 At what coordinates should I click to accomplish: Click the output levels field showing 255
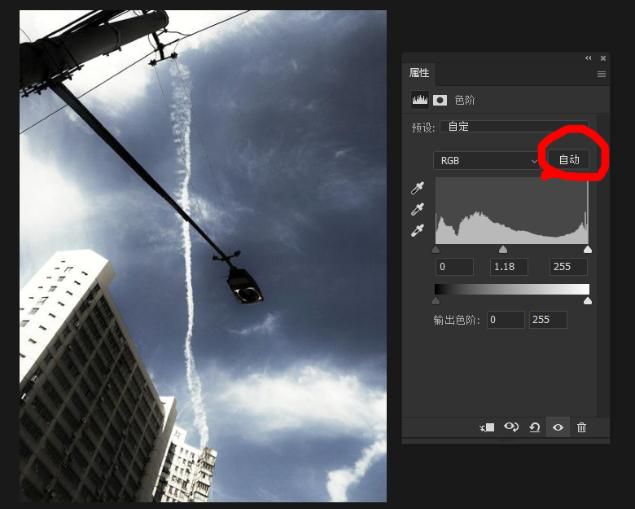pos(548,320)
